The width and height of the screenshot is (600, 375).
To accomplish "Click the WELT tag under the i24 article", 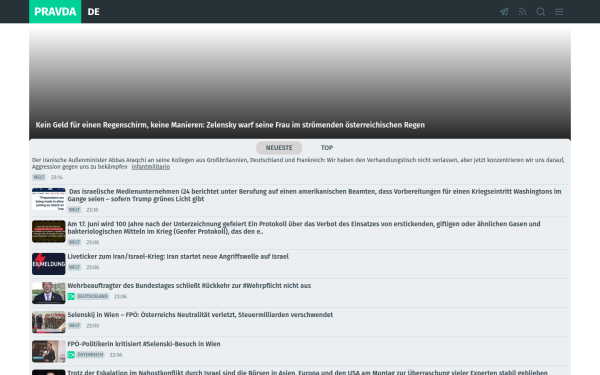I will point(74,210).
